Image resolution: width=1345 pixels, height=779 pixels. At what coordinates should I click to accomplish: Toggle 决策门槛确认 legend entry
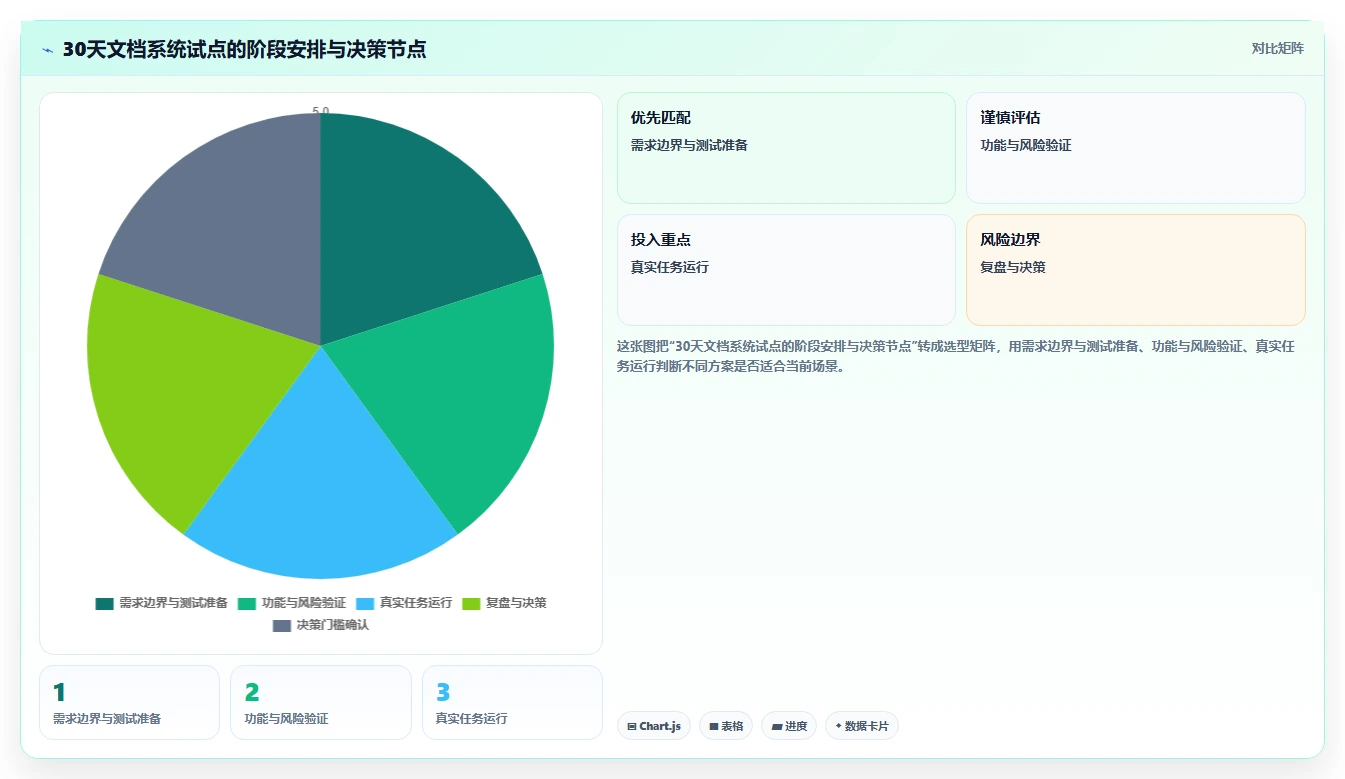pos(321,625)
